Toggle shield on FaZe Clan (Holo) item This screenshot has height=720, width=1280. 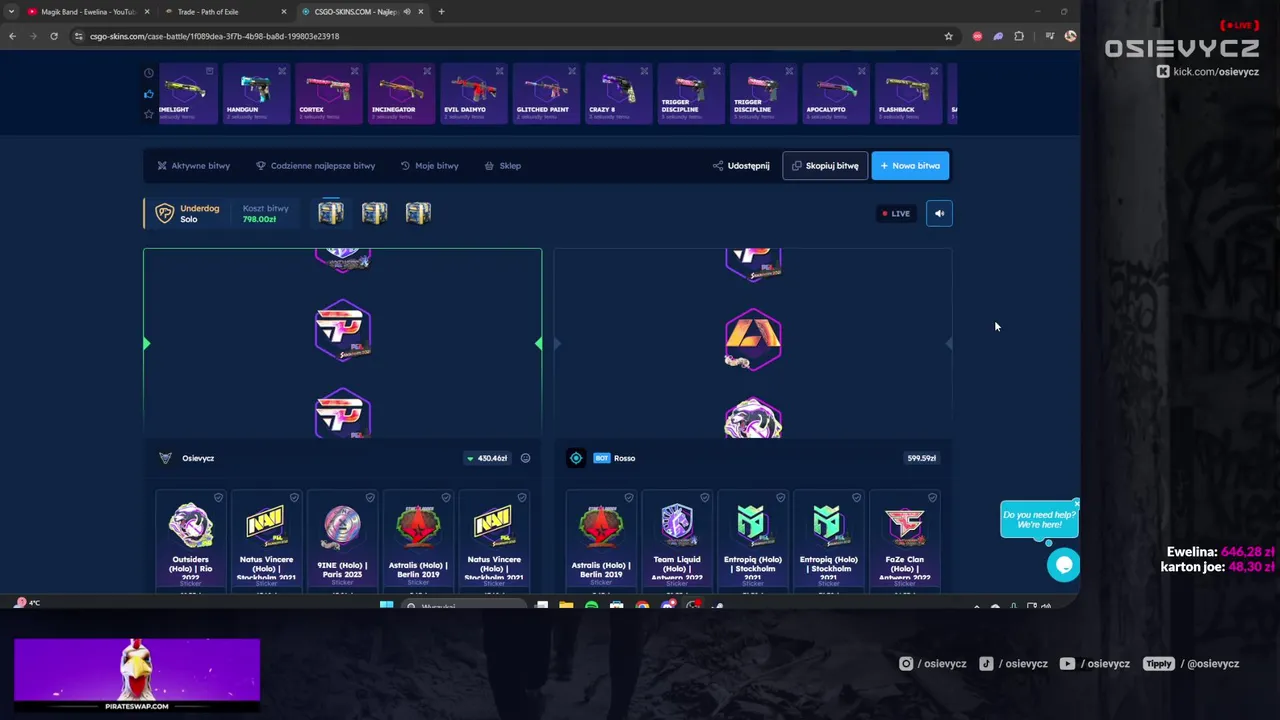tap(932, 497)
